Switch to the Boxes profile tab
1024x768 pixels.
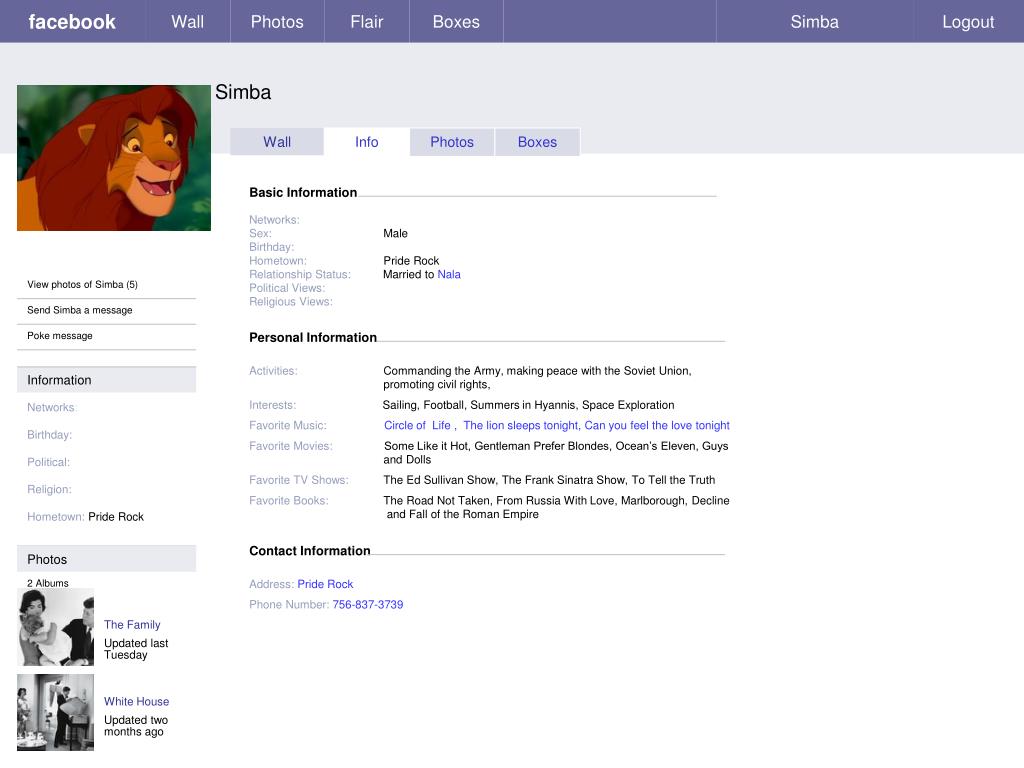click(x=537, y=142)
